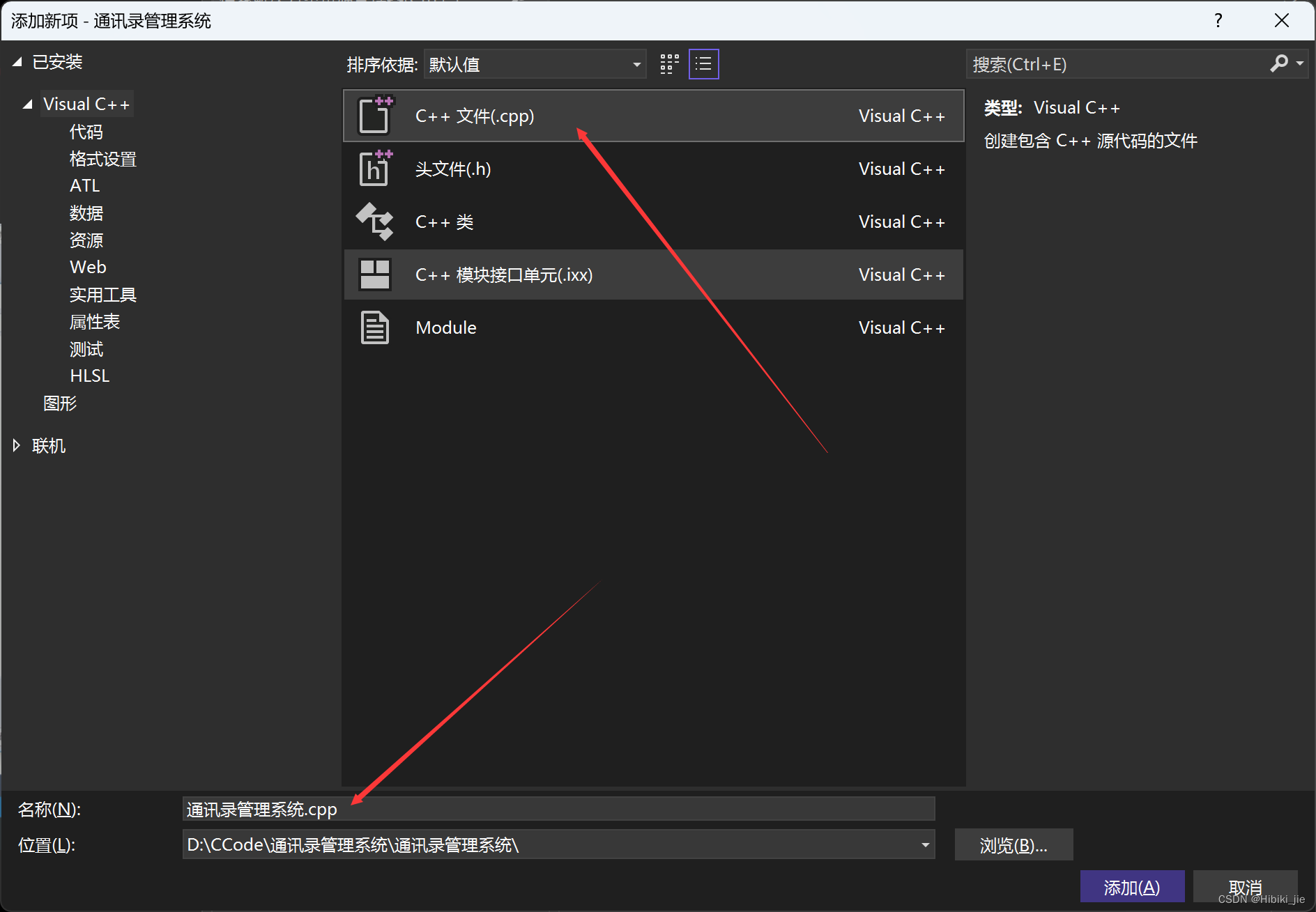Select the 资源 category
This screenshot has height=912, width=1316.
point(86,240)
